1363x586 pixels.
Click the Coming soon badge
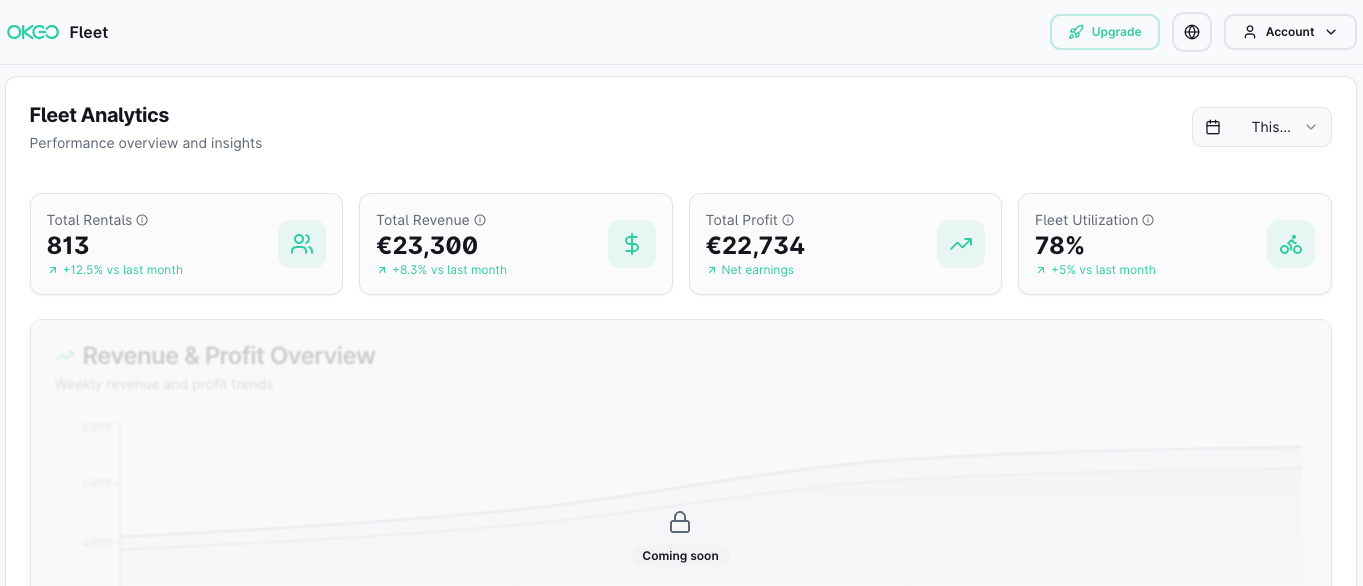680,556
